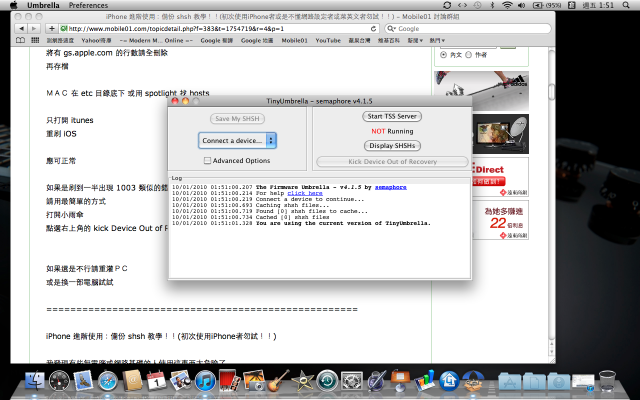Go back in Safari toolbar
This screenshot has height=400, width=640.
21,29
